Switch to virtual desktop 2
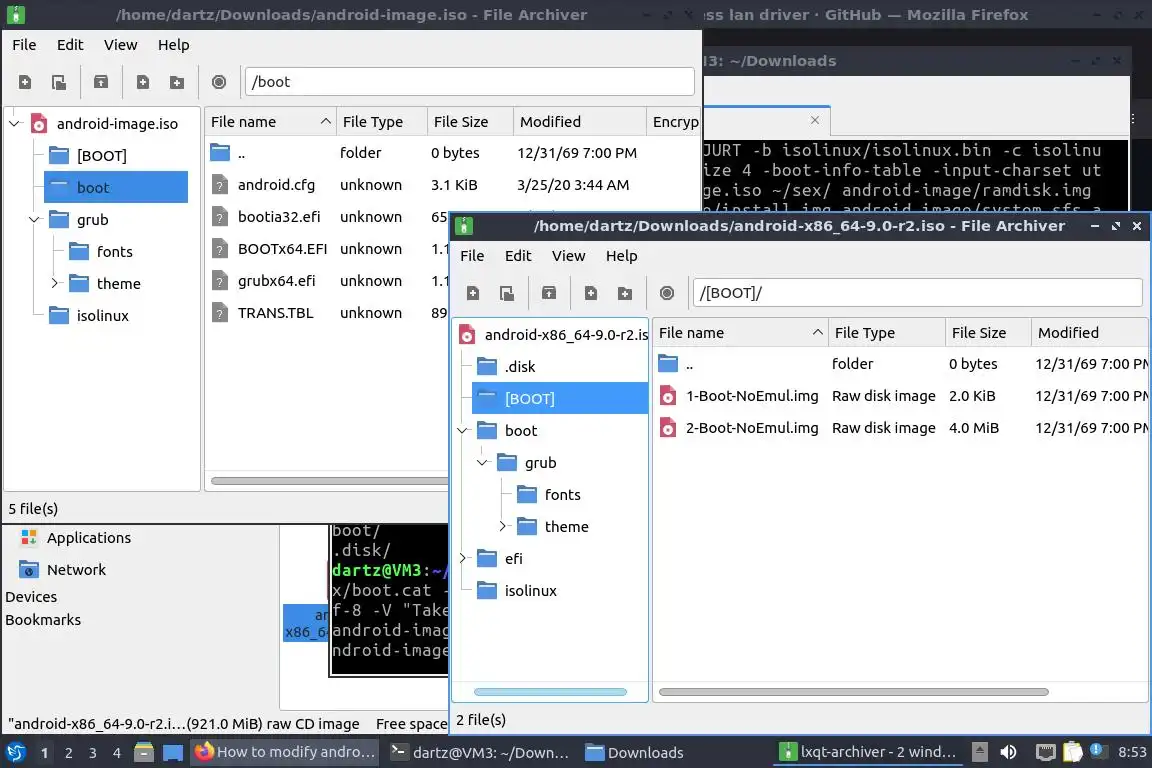This screenshot has width=1152, height=768. [68, 753]
